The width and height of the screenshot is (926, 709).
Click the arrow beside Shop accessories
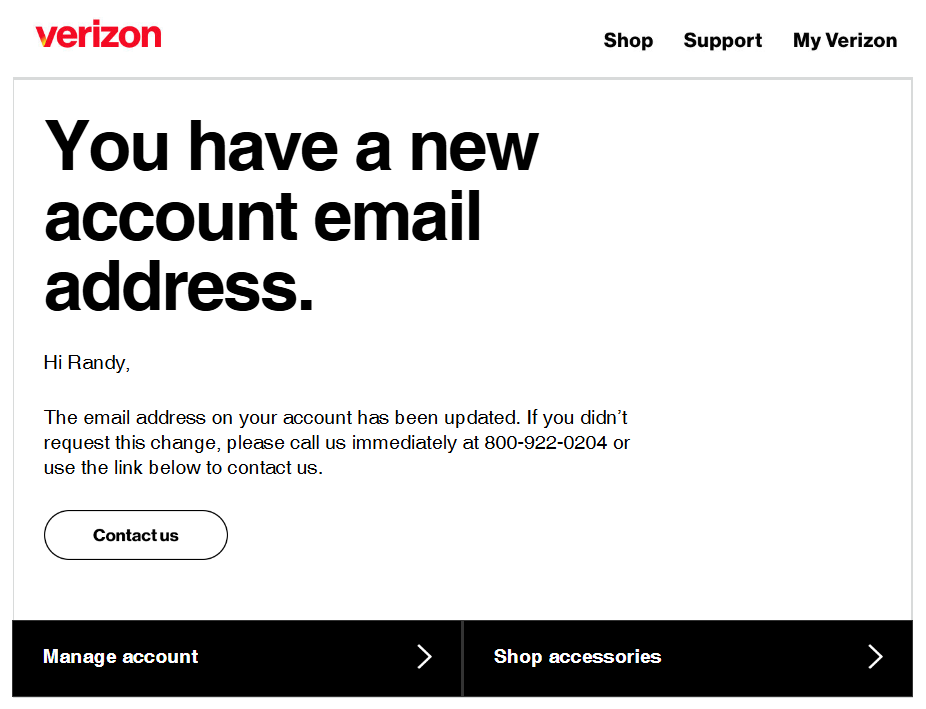click(875, 657)
